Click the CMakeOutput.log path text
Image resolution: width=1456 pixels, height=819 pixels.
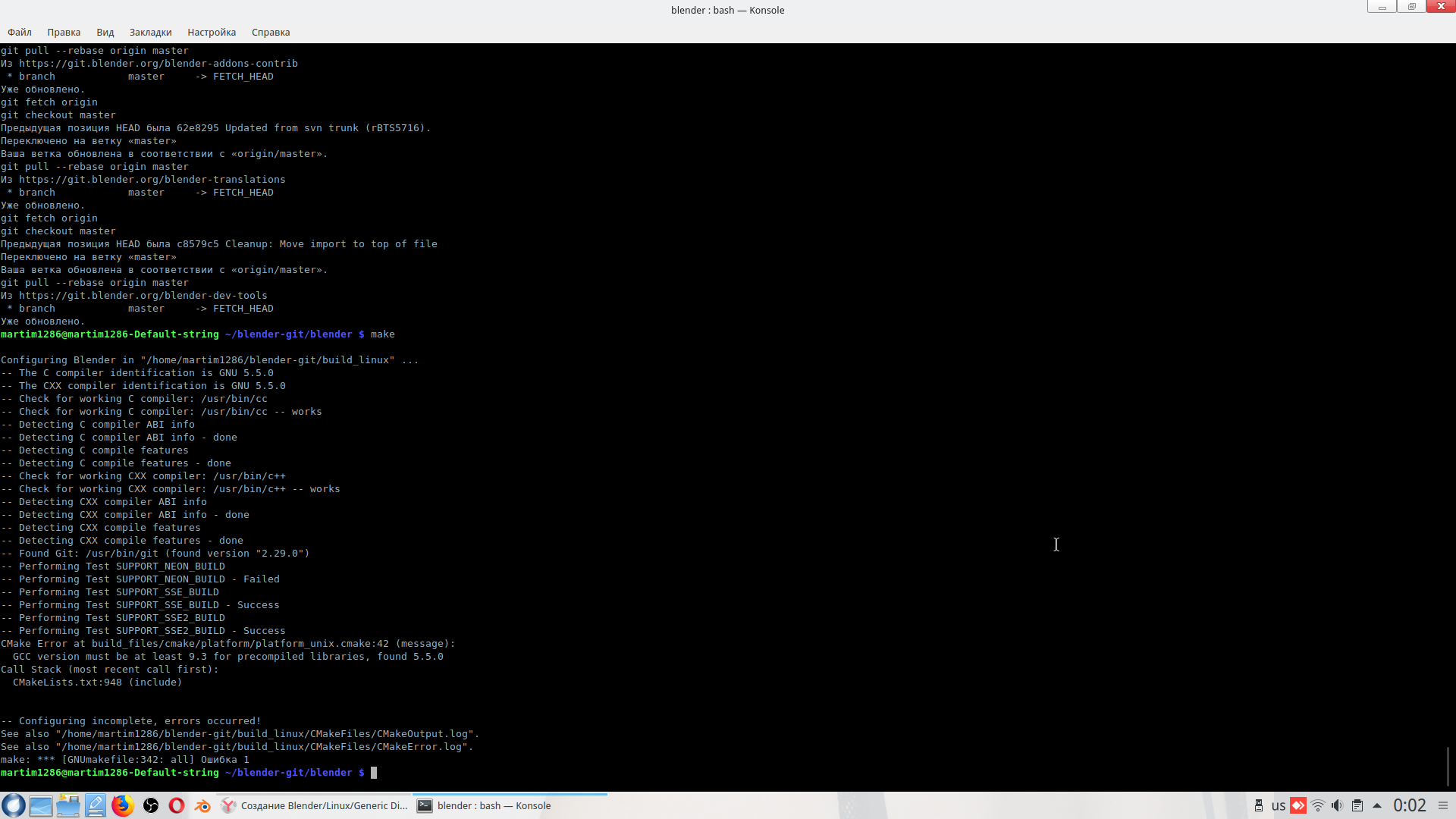[268, 734]
